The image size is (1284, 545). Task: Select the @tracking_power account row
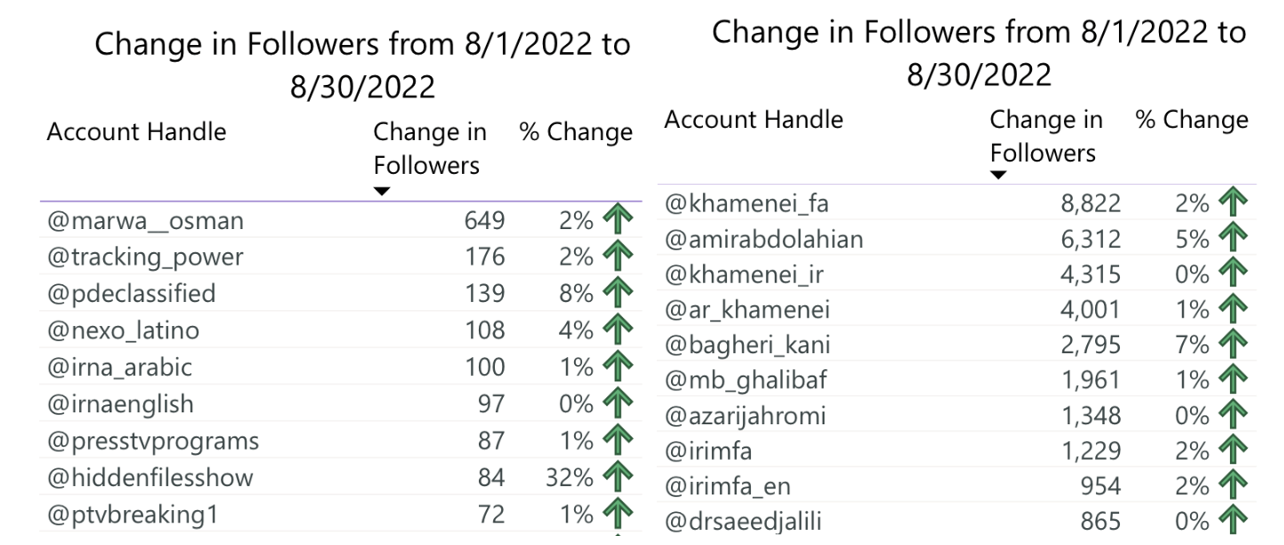tap(339, 257)
